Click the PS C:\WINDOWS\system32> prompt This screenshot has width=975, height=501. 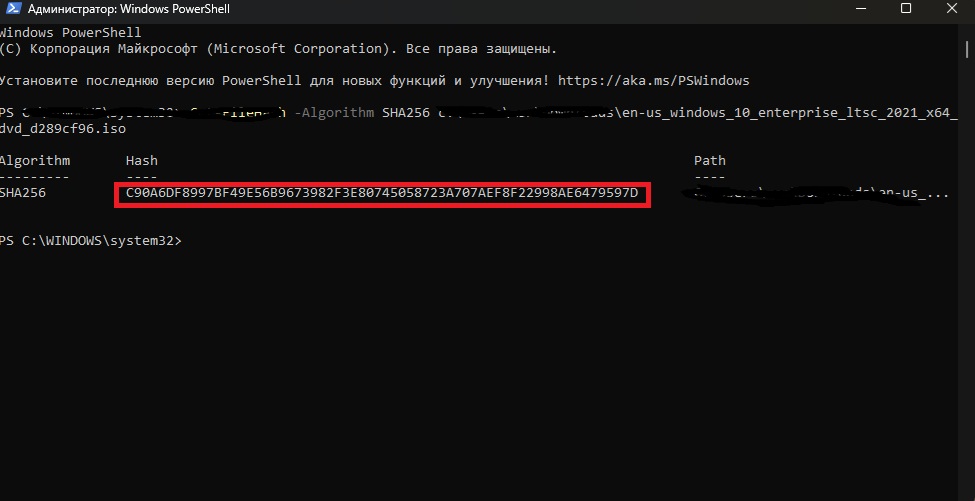pyautogui.click(x=91, y=240)
